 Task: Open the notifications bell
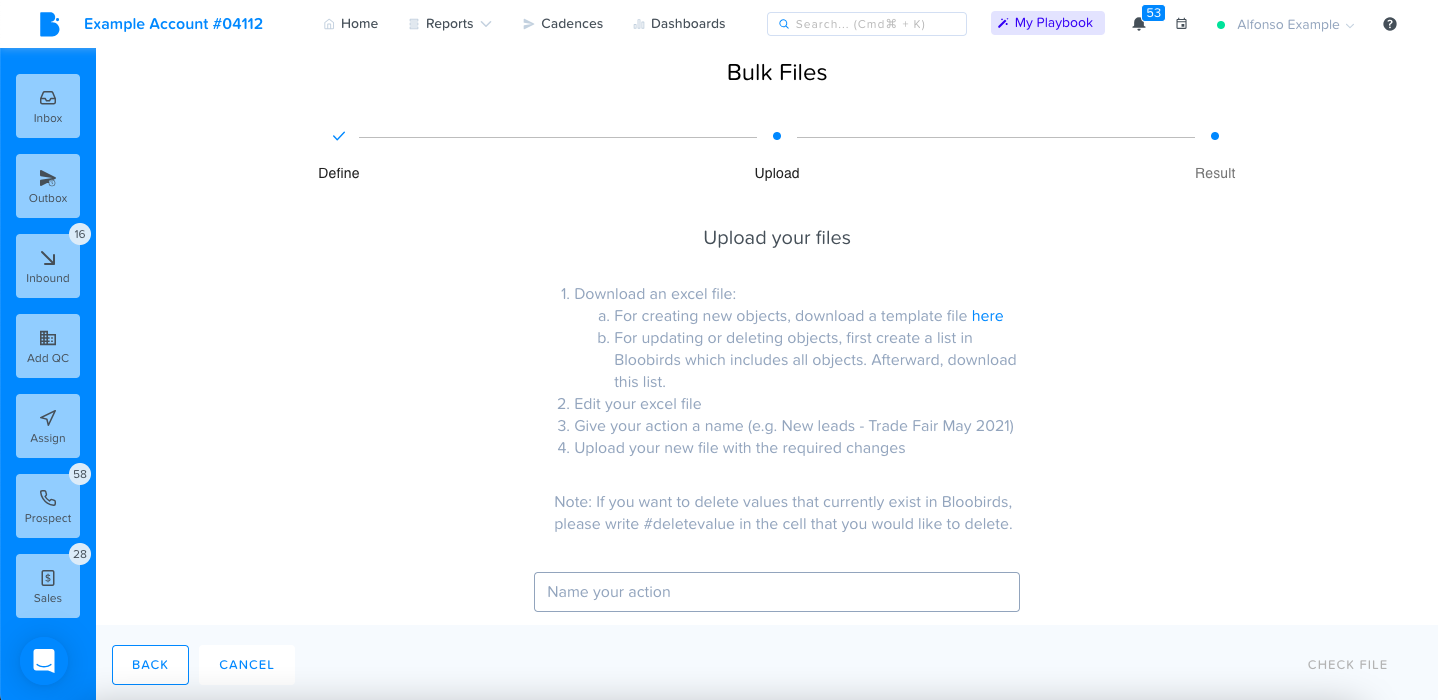coord(1139,24)
